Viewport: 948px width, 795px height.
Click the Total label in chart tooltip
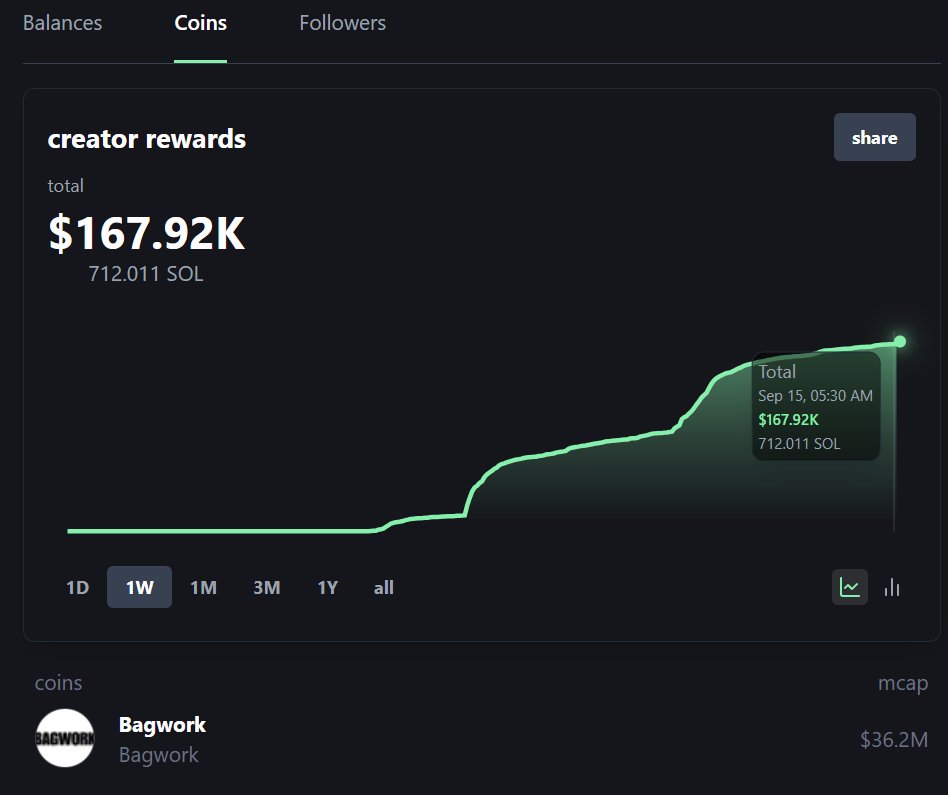click(777, 371)
